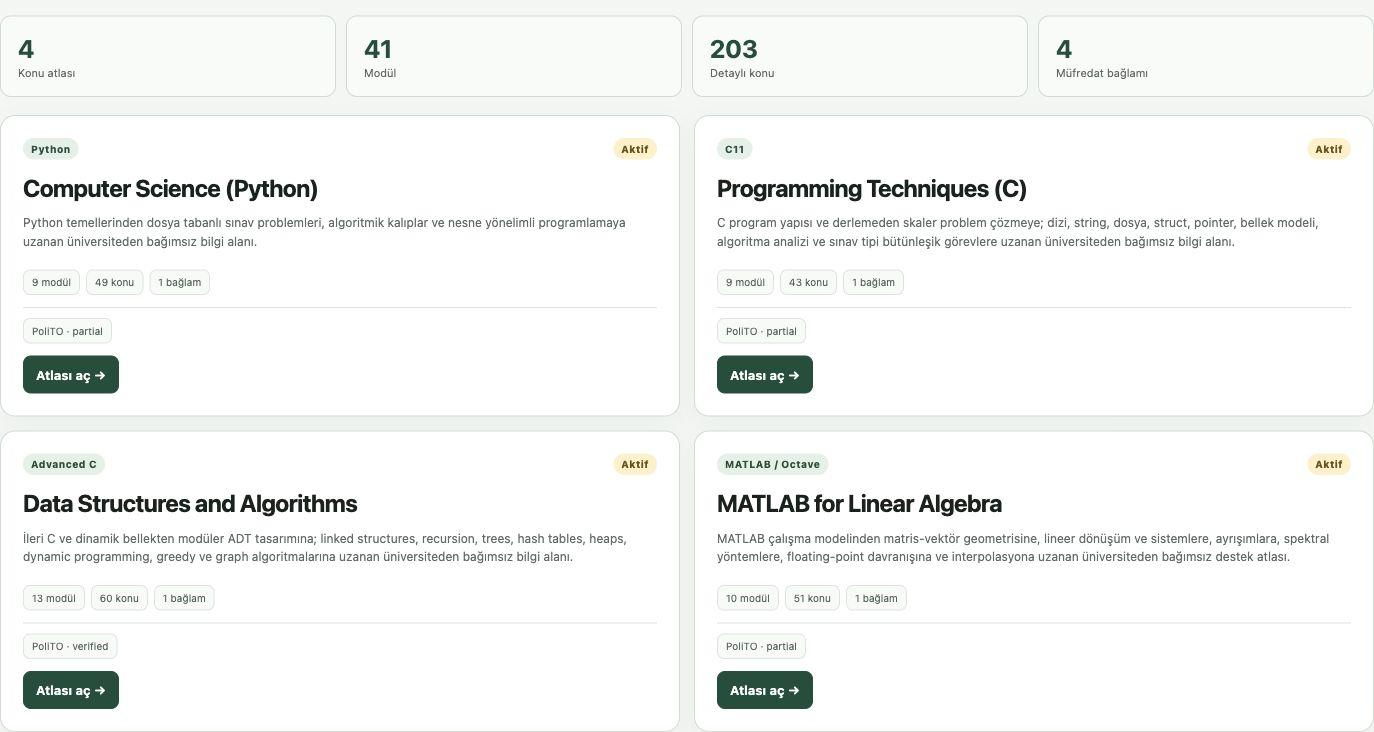Click the '60 konu' chip
The image size is (1374, 732).
(x=119, y=598)
